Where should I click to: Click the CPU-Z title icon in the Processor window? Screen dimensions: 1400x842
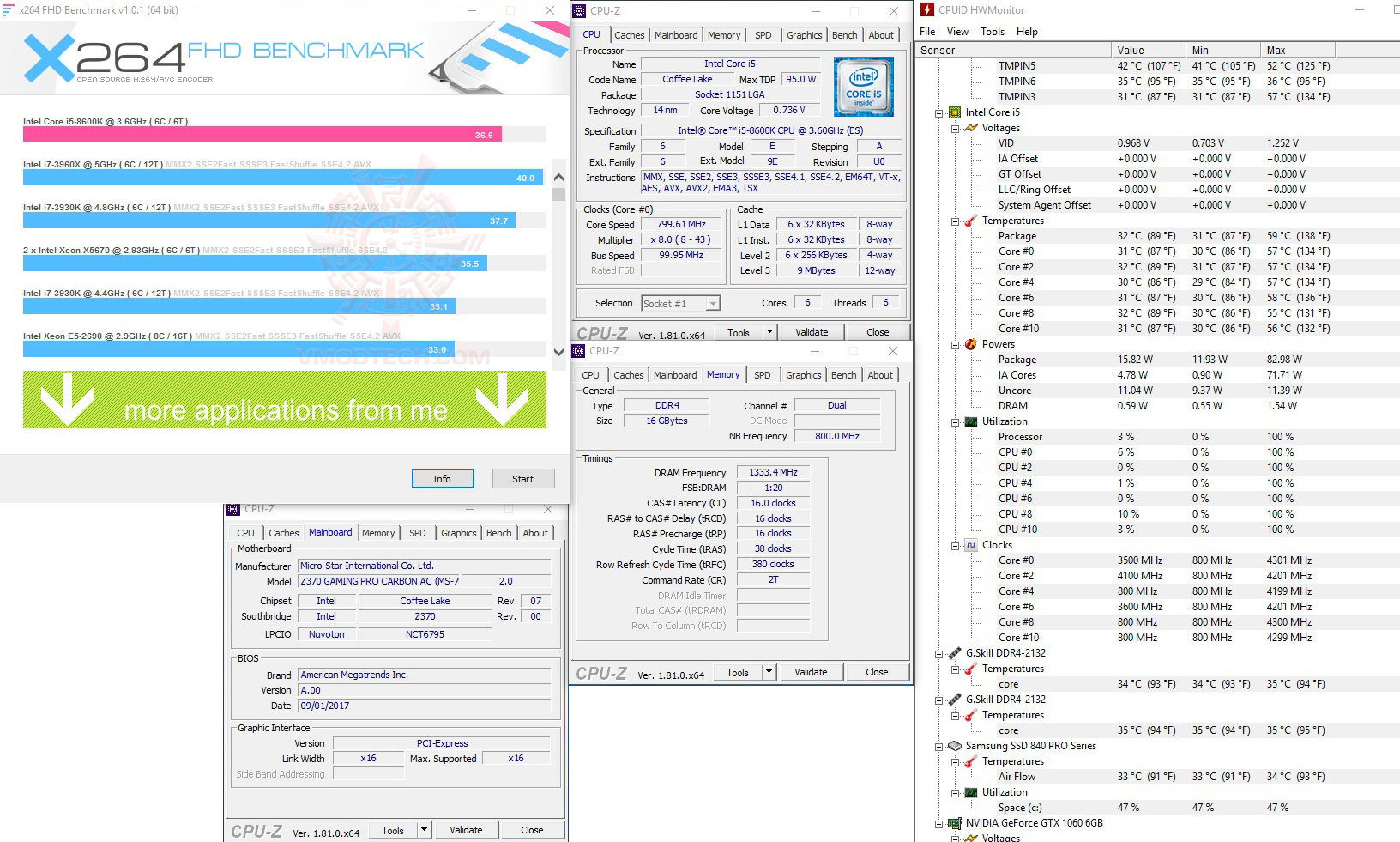pyautogui.click(x=579, y=11)
